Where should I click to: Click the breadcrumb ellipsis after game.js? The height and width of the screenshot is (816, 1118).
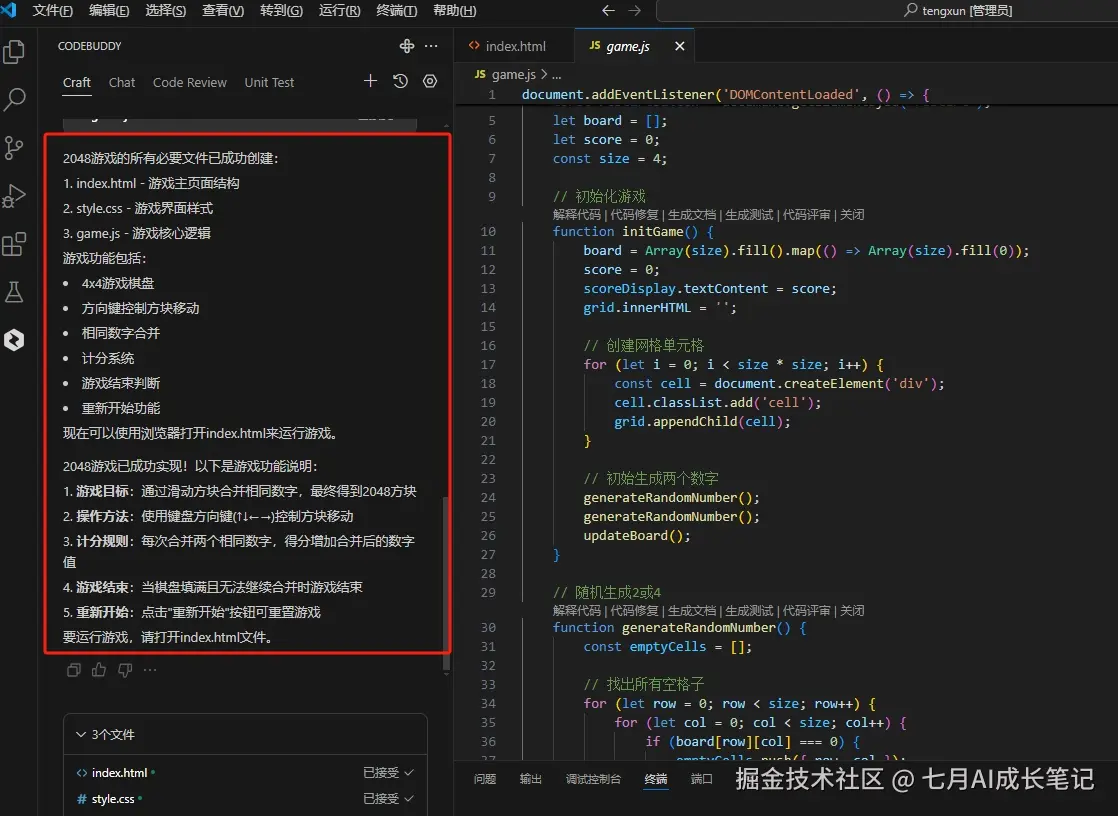pos(557,75)
